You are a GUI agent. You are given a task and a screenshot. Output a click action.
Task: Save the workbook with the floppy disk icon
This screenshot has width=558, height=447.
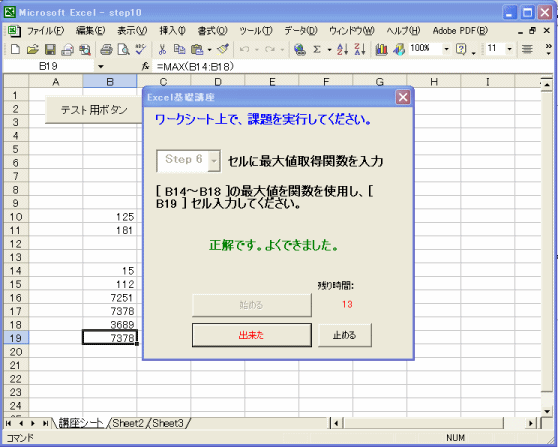click(50, 49)
